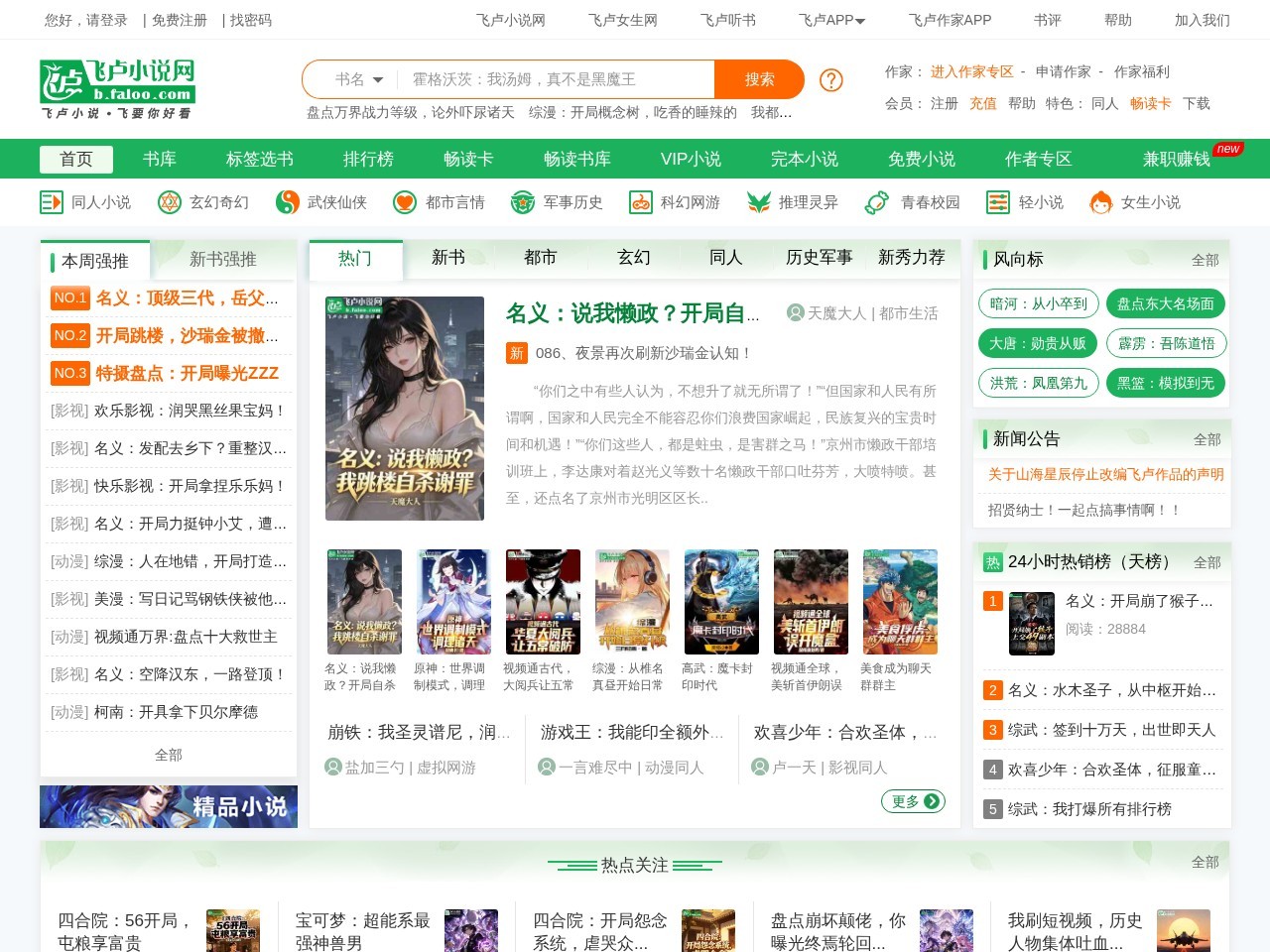Open the 都市言情 heart icon
Image resolution: width=1270 pixels, height=952 pixels.
pos(405,202)
